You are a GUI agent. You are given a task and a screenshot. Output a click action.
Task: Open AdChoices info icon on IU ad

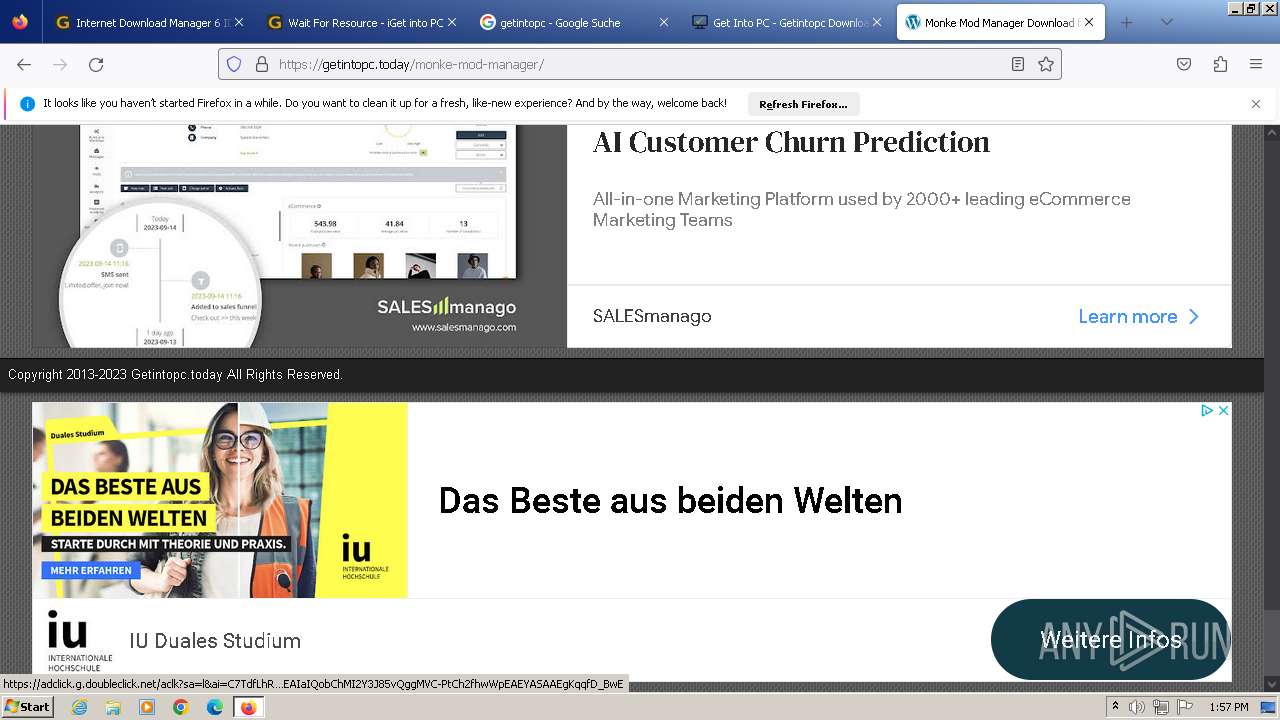click(1207, 410)
